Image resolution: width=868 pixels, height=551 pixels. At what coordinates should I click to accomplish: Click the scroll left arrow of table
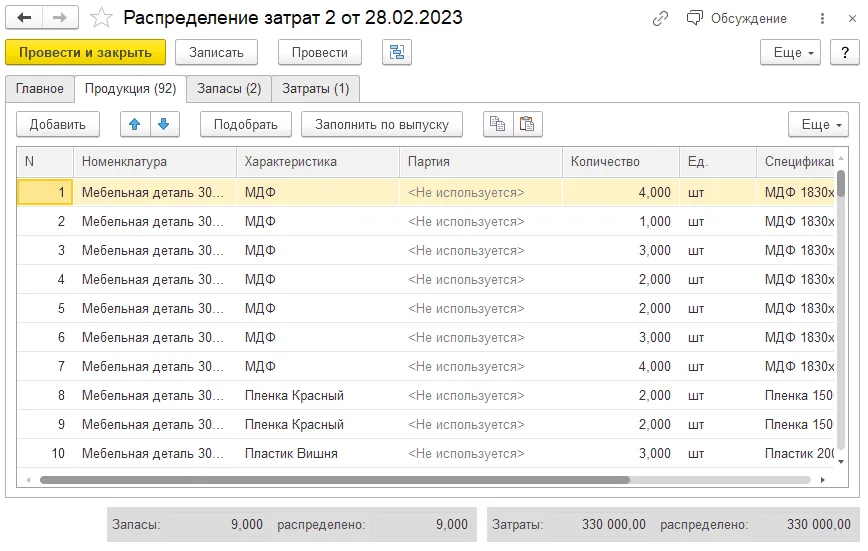tap(28, 480)
